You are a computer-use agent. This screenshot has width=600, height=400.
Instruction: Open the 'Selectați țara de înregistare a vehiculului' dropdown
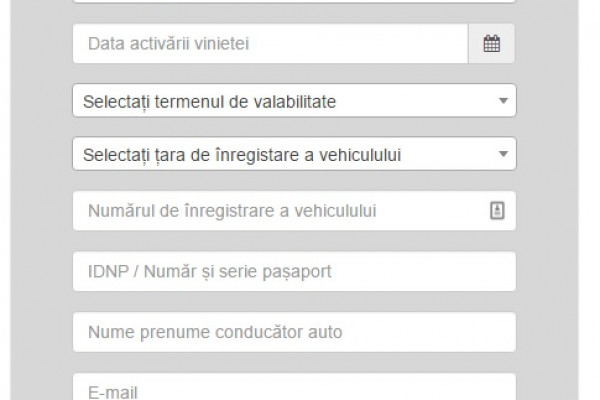(294, 153)
